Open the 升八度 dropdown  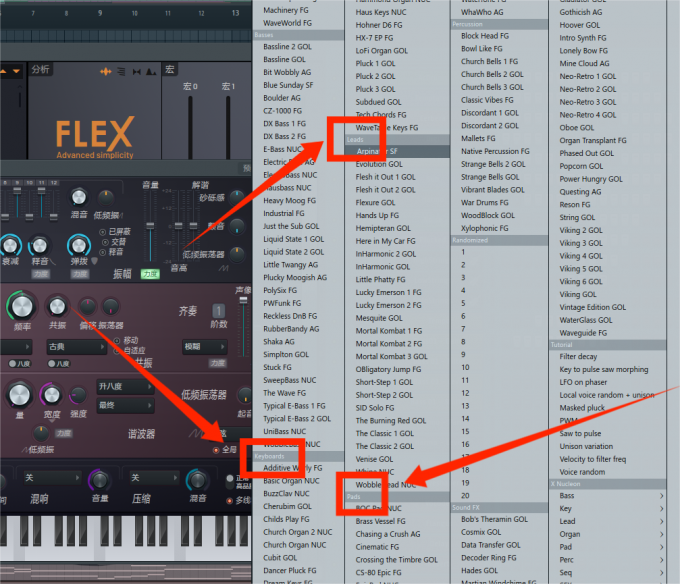click(x=125, y=386)
